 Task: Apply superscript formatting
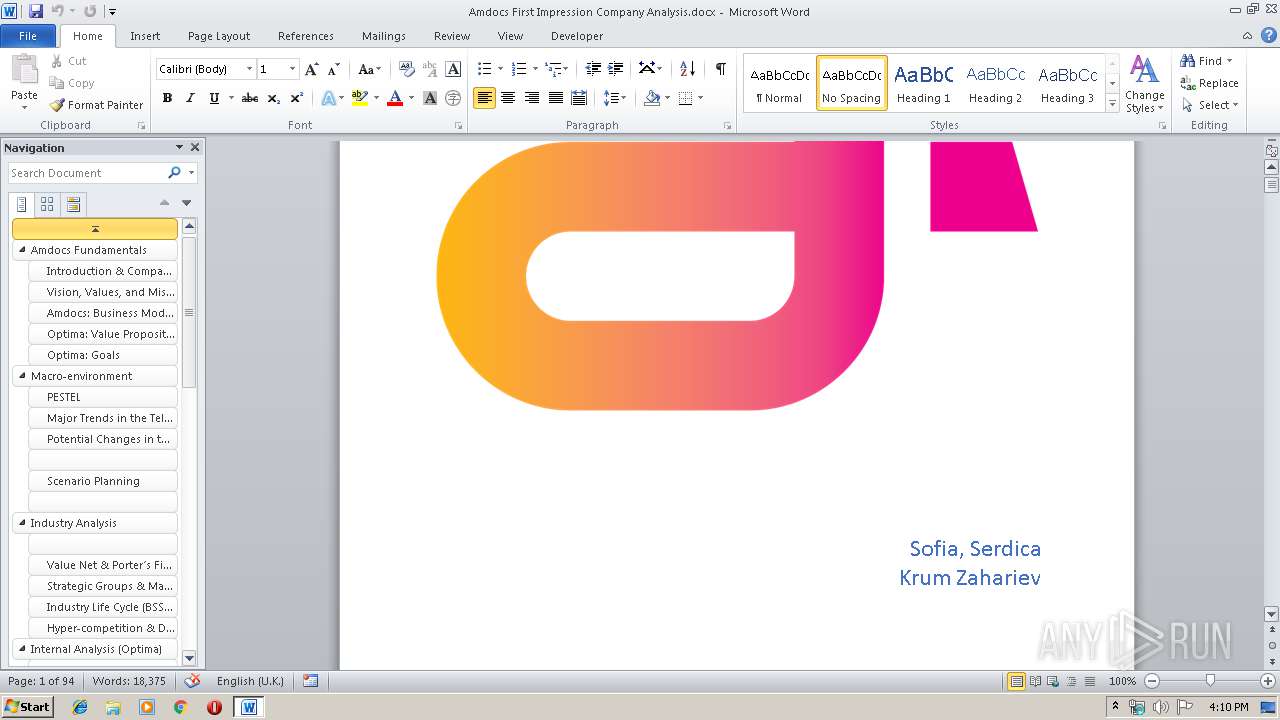(297, 98)
